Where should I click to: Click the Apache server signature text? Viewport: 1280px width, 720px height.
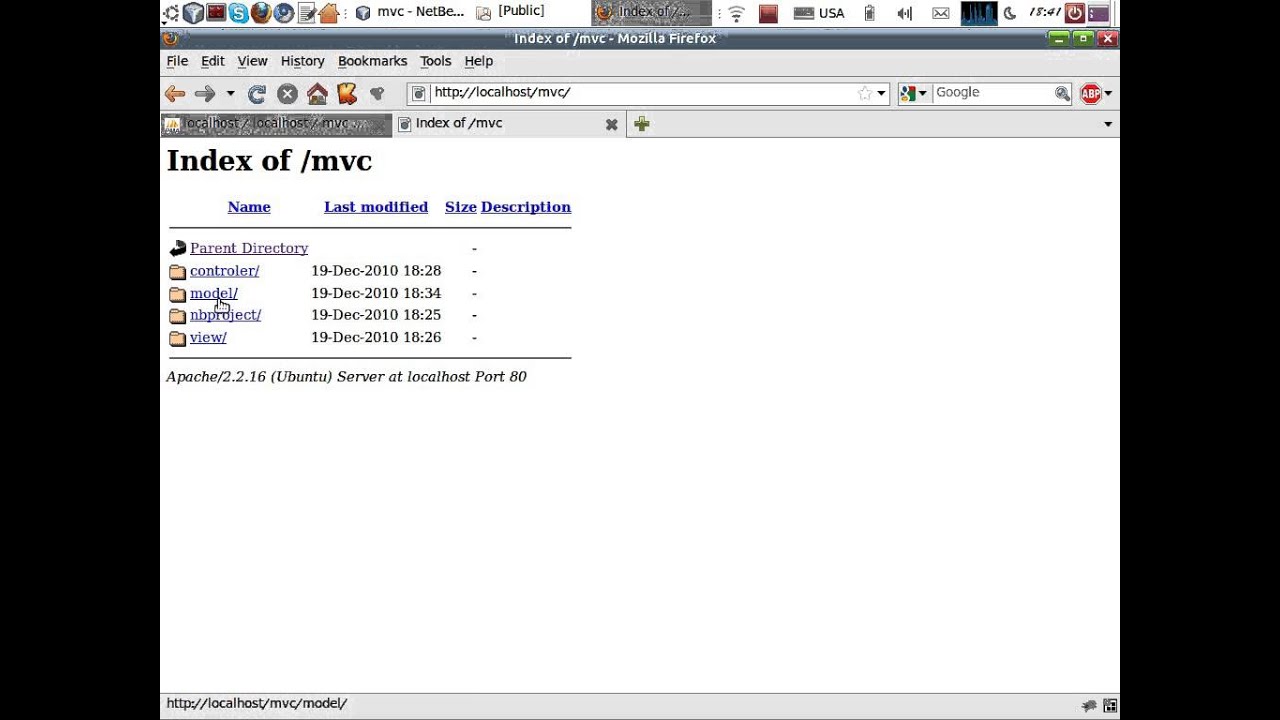pos(346,377)
